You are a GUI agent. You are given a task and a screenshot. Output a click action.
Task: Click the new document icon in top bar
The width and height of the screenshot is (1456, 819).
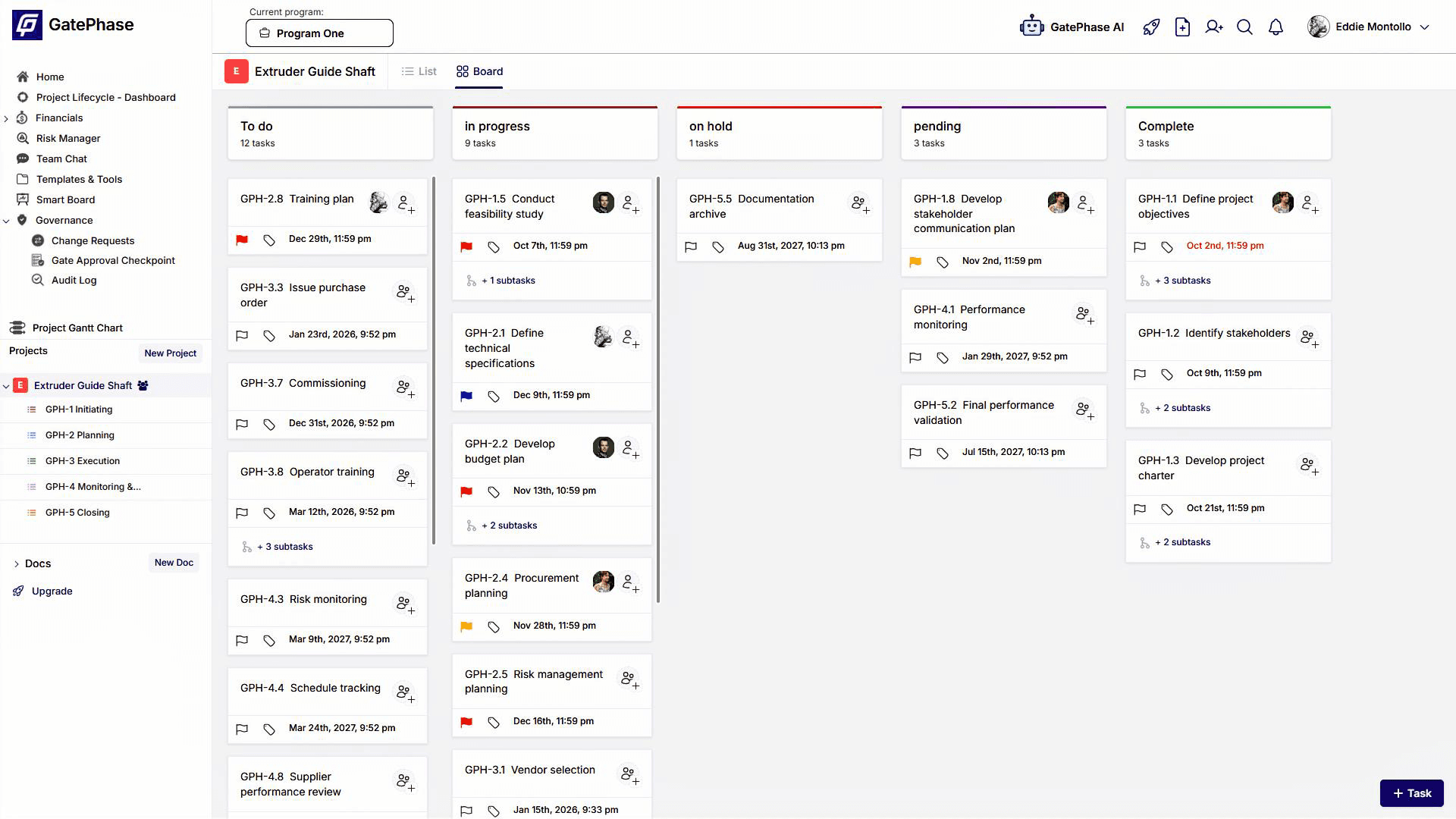pos(1182,27)
